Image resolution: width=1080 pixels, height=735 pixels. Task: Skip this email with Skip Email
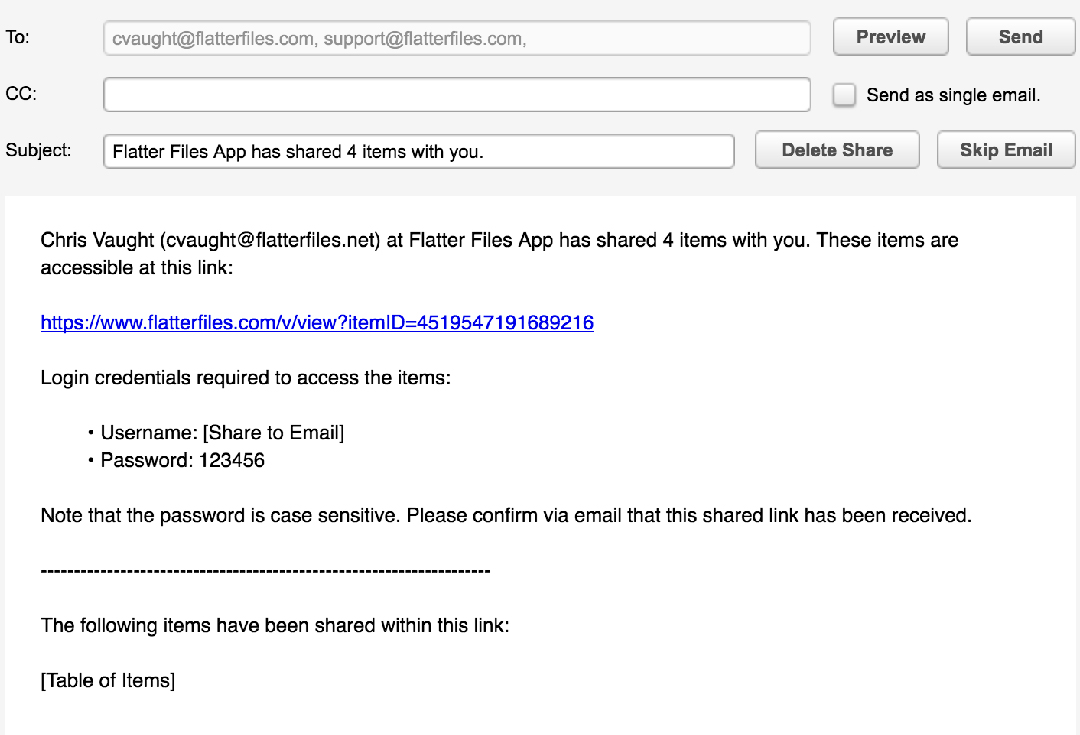pos(1005,150)
